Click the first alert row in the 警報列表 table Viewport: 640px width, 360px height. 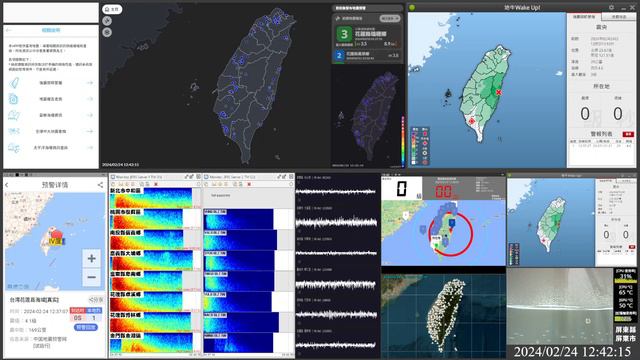pos(602,145)
